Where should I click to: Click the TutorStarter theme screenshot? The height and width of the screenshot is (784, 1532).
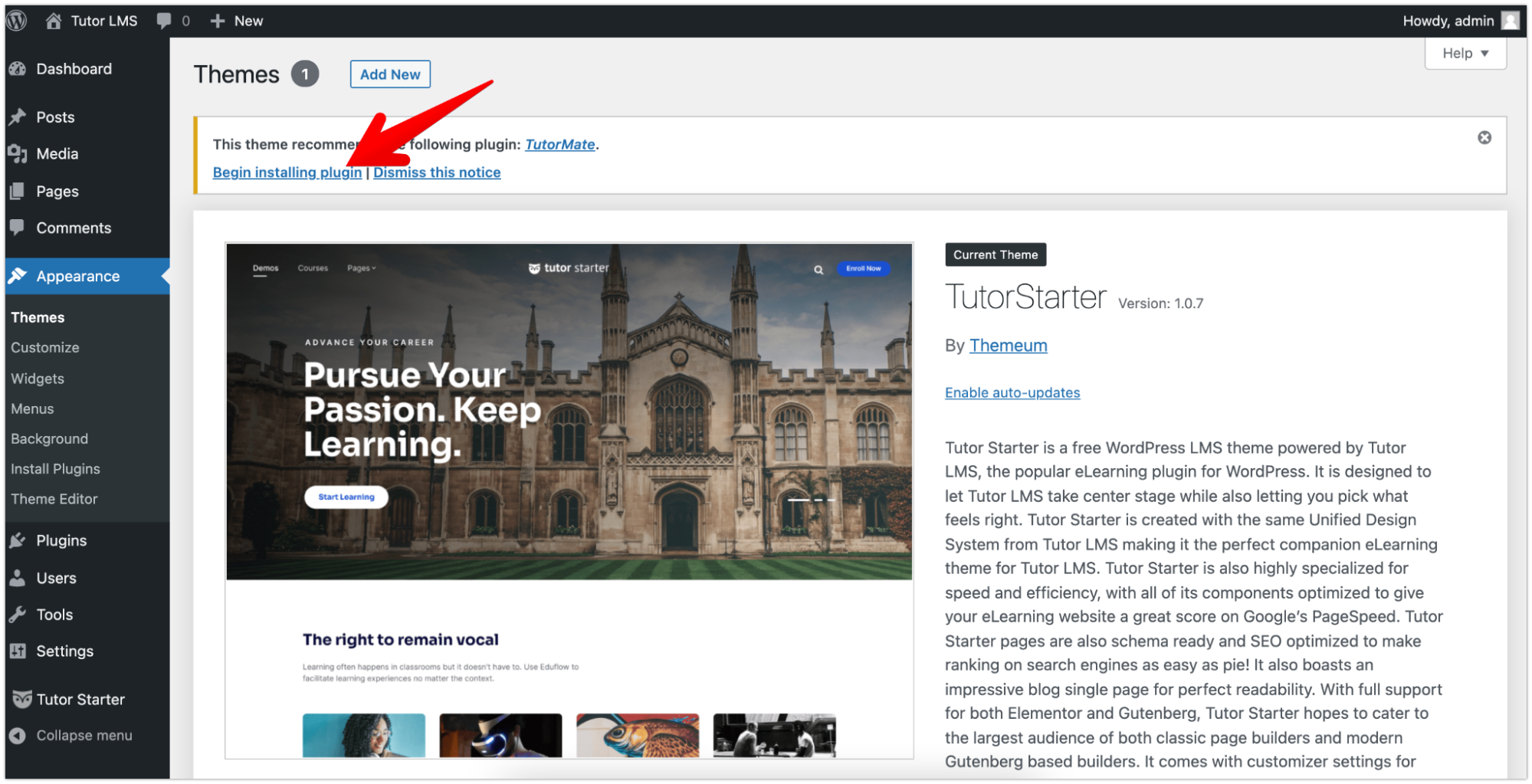569,501
